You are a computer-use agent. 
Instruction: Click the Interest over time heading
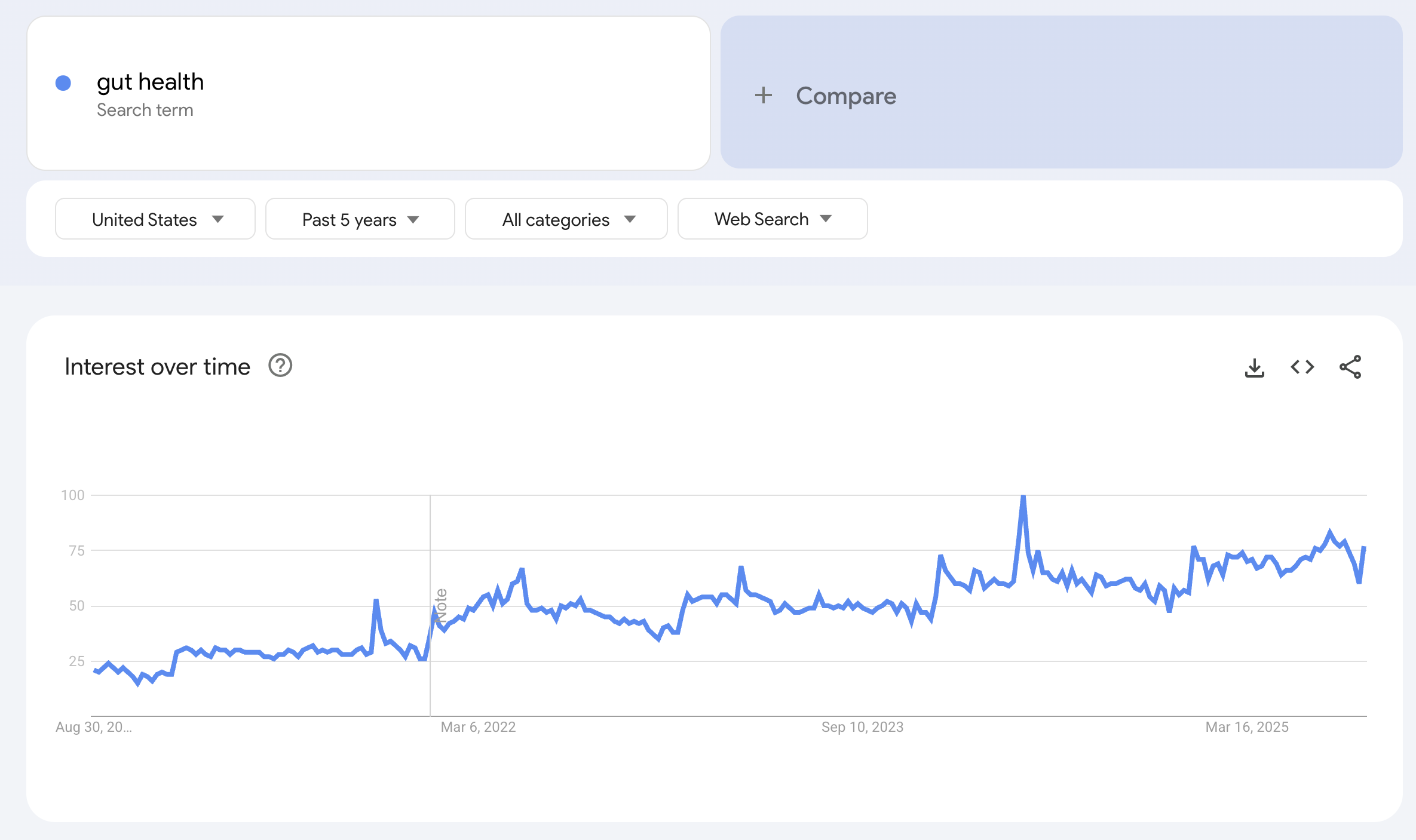[x=157, y=367]
